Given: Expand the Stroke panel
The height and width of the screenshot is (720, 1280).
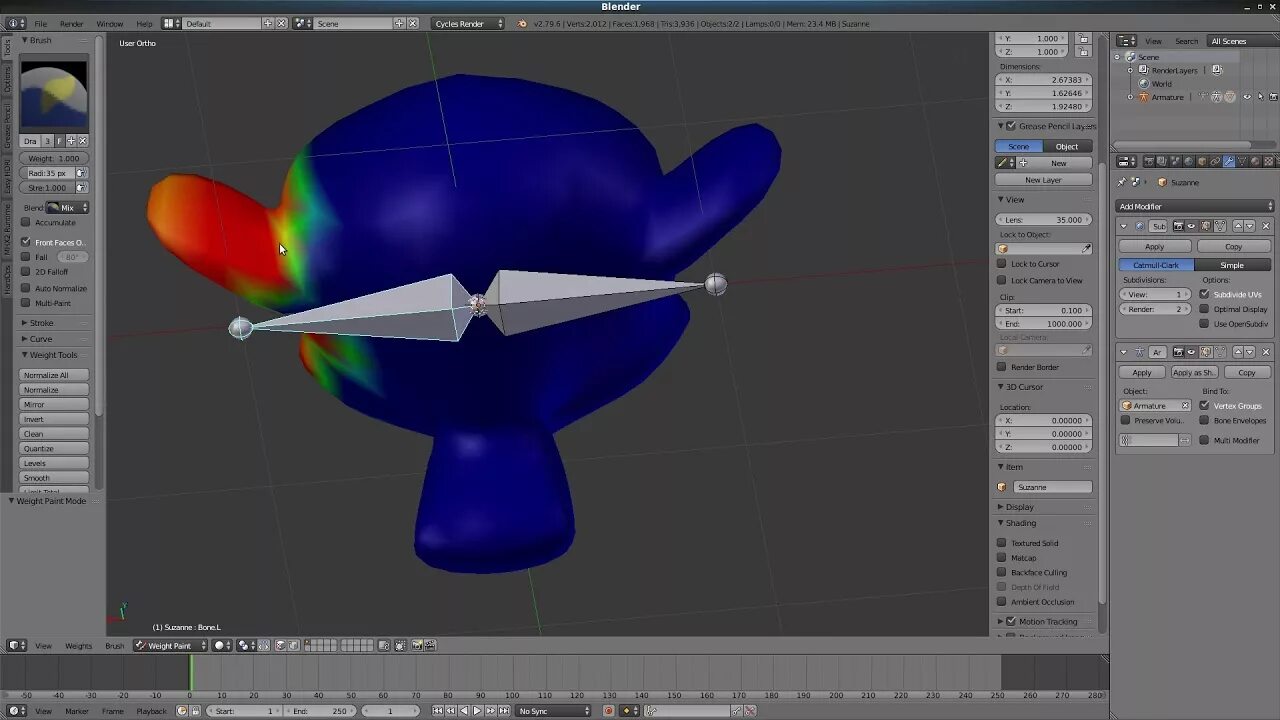Looking at the screenshot, I should pos(25,323).
